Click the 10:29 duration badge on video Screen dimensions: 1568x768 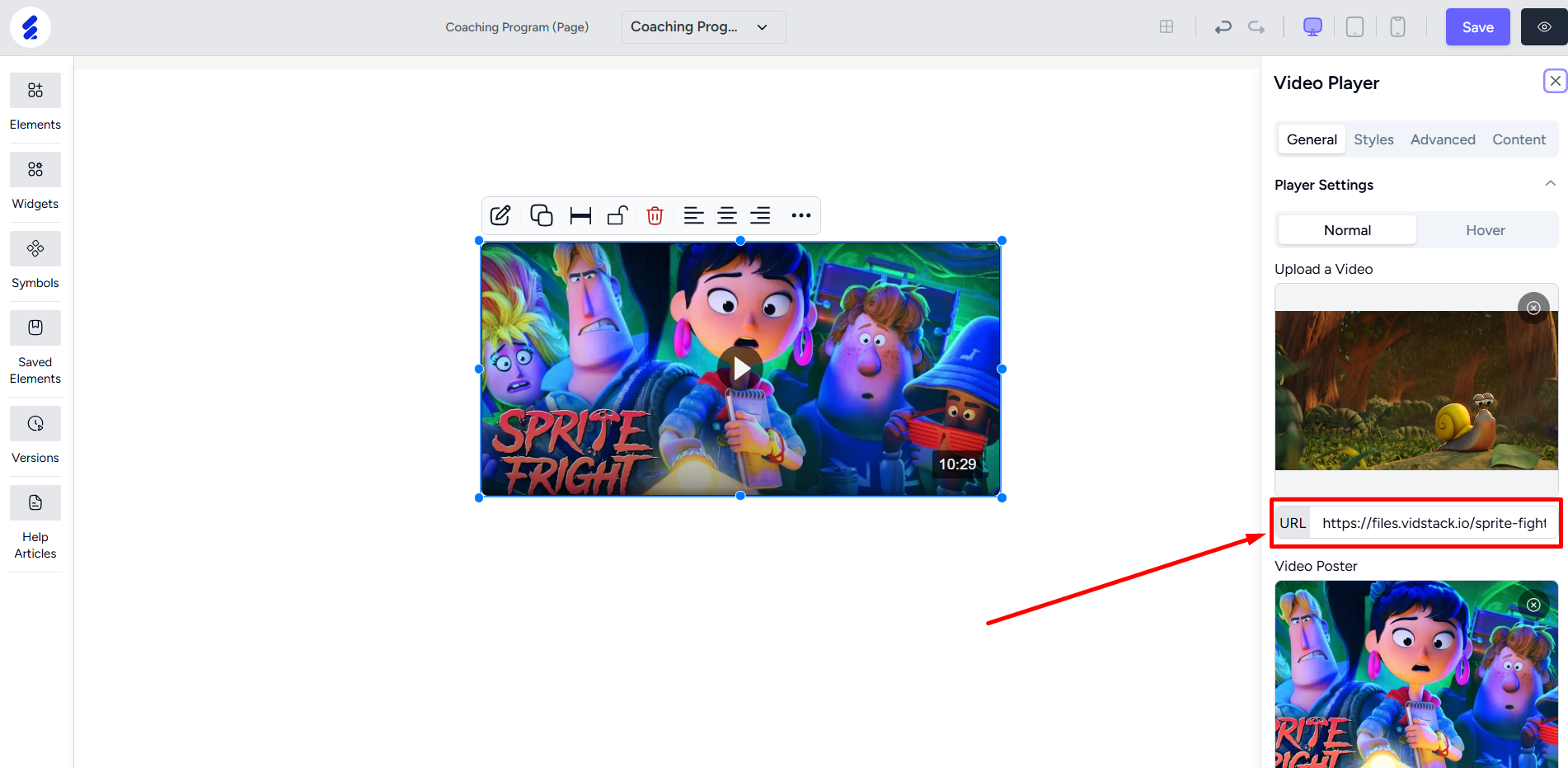957,464
